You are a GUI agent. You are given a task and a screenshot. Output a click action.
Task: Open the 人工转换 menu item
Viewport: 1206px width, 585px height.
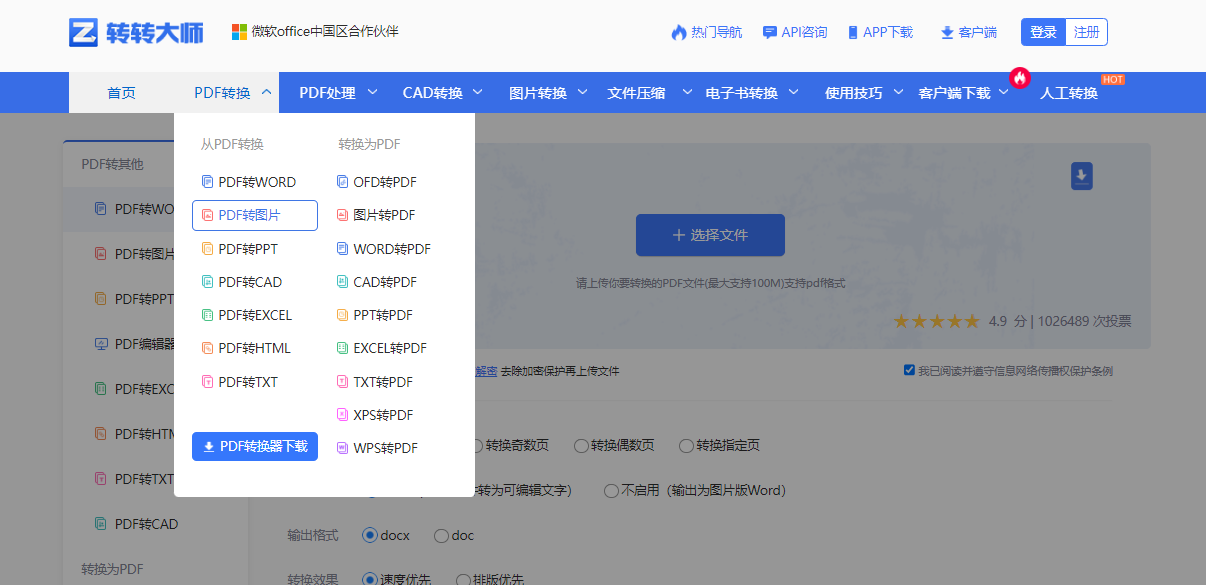[1069, 91]
